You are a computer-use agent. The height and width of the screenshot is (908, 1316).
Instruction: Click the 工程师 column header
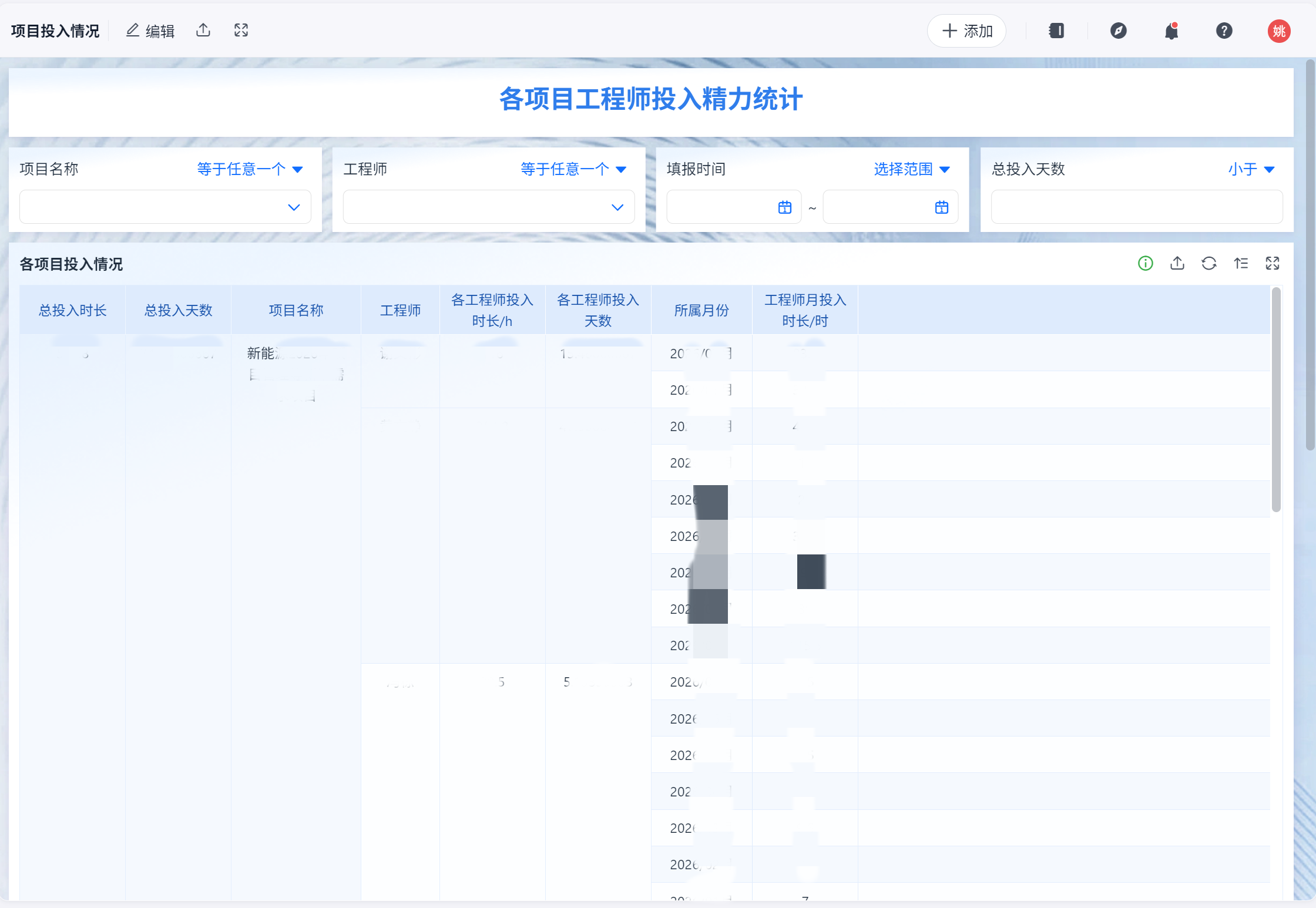pos(400,310)
